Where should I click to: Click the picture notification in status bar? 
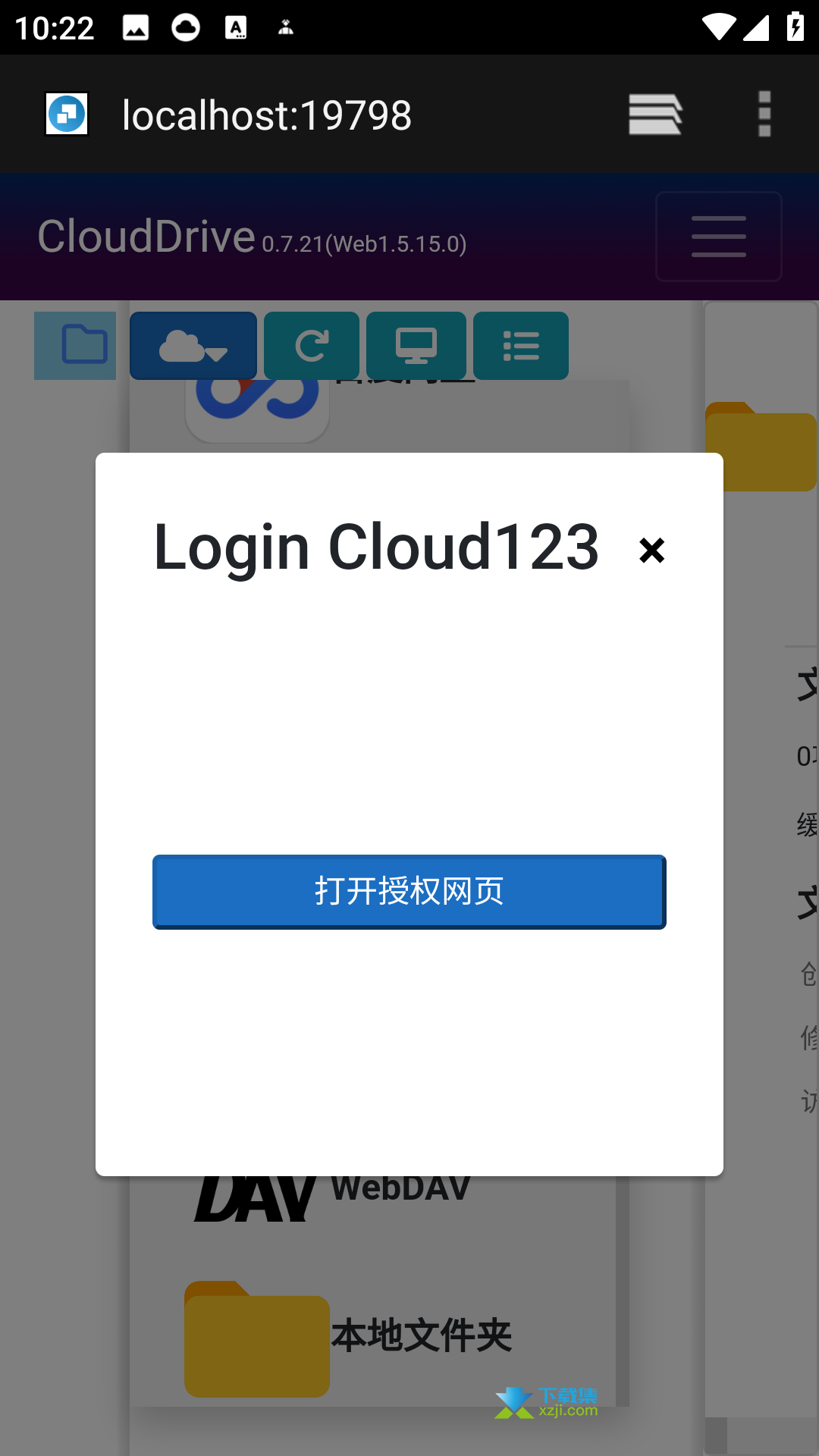[x=136, y=28]
